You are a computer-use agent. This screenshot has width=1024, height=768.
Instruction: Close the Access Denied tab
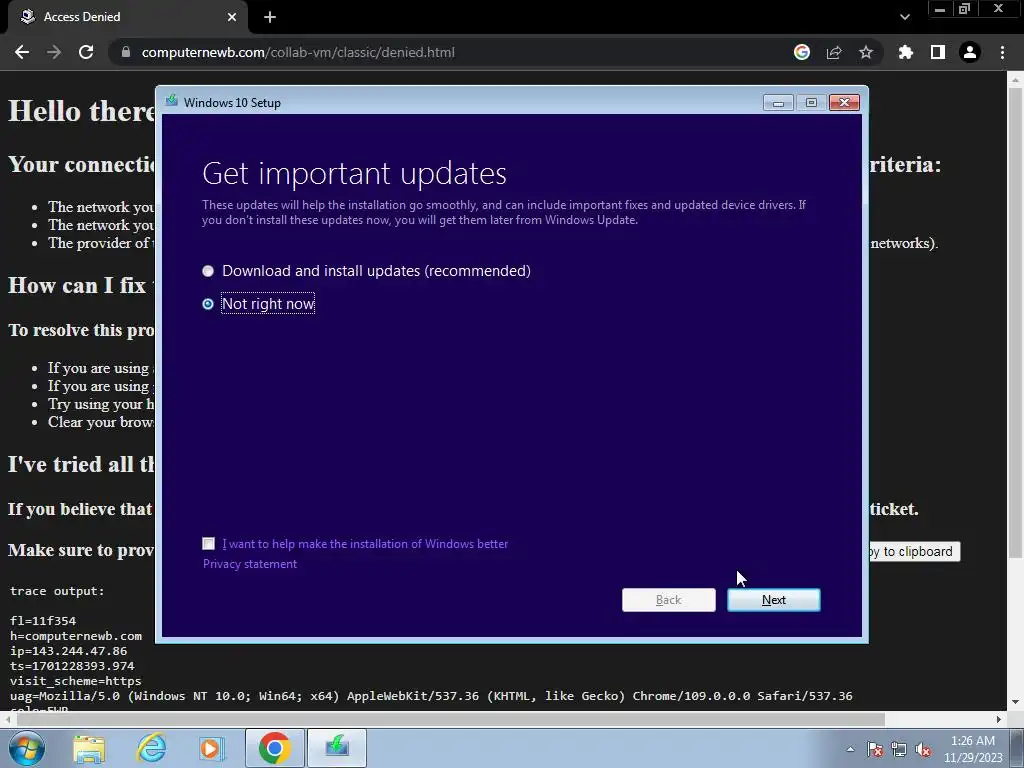click(x=232, y=17)
